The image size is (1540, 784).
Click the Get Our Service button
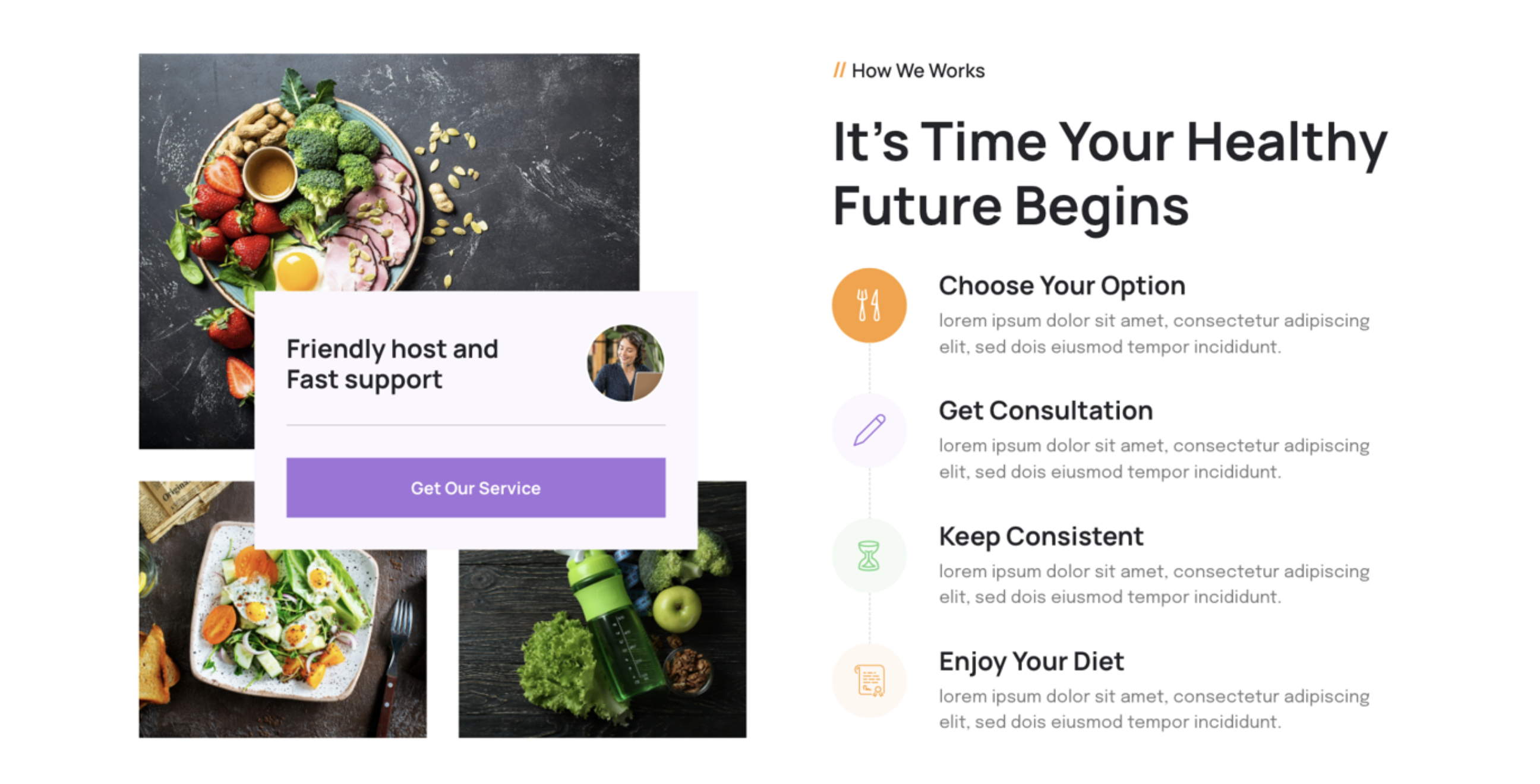(x=475, y=487)
